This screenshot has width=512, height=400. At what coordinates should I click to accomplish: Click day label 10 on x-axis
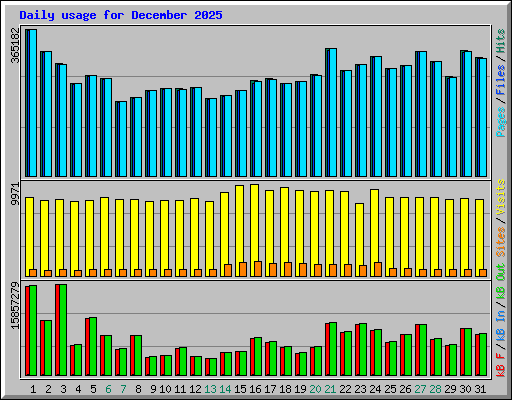point(165,389)
